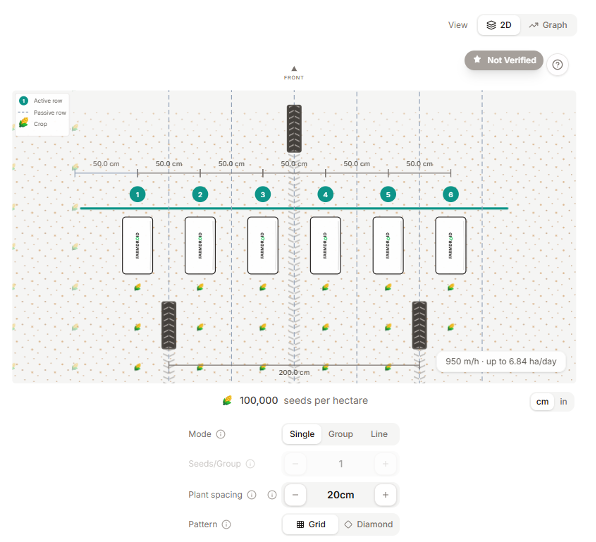Screen dimensions: 596x542
Task: Click the Seeds/Group value field
Action: 341,464
